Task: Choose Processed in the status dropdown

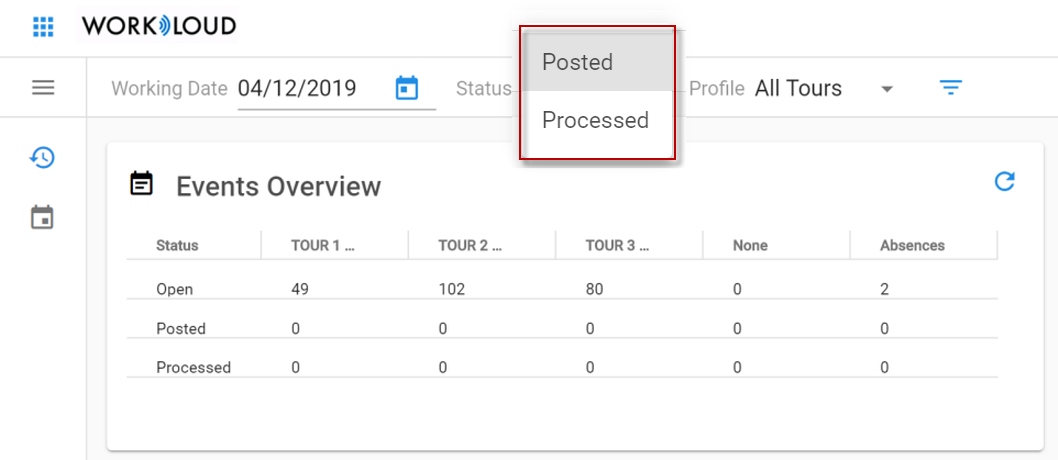Action: [597, 120]
